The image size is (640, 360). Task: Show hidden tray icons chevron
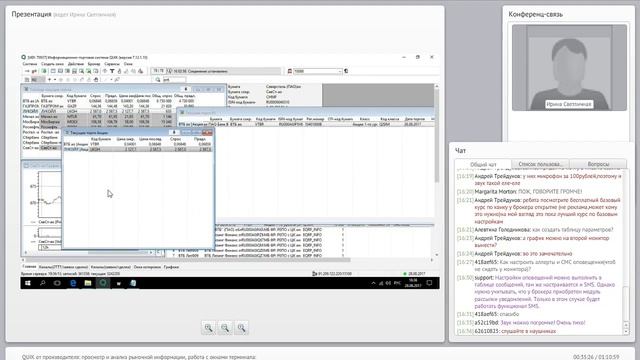point(373,283)
